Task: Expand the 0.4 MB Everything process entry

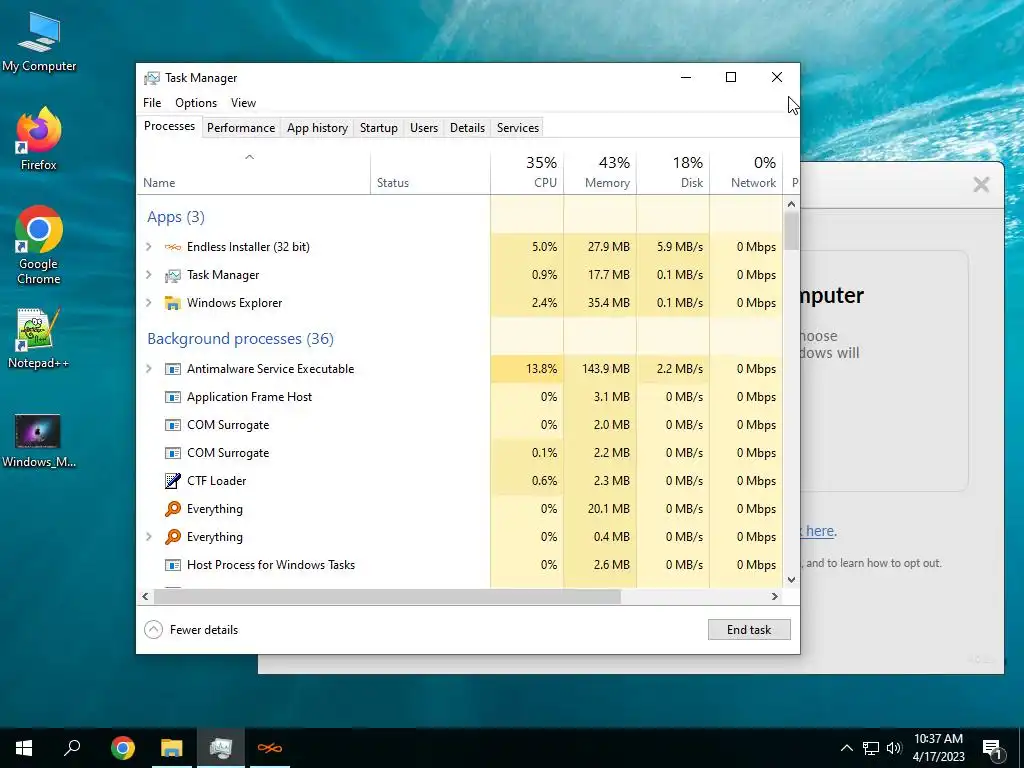Action: pyautogui.click(x=149, y=537)
